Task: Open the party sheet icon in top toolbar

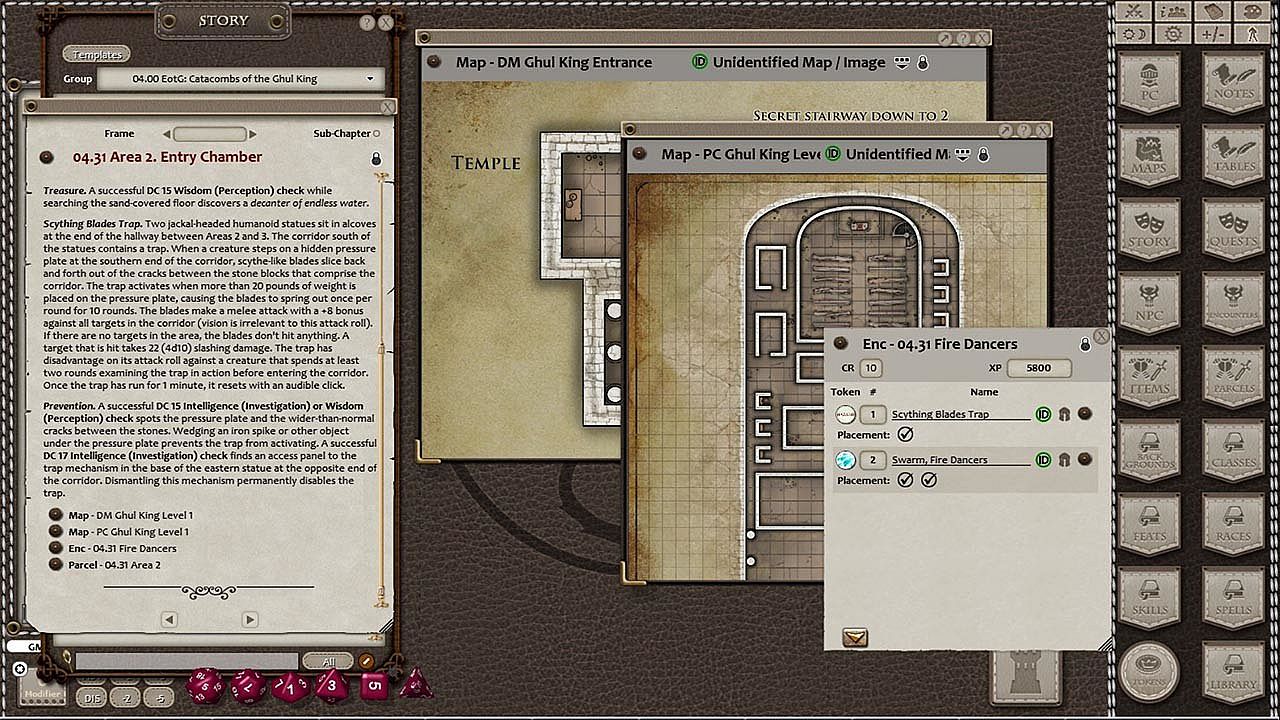Action: 1173,11
